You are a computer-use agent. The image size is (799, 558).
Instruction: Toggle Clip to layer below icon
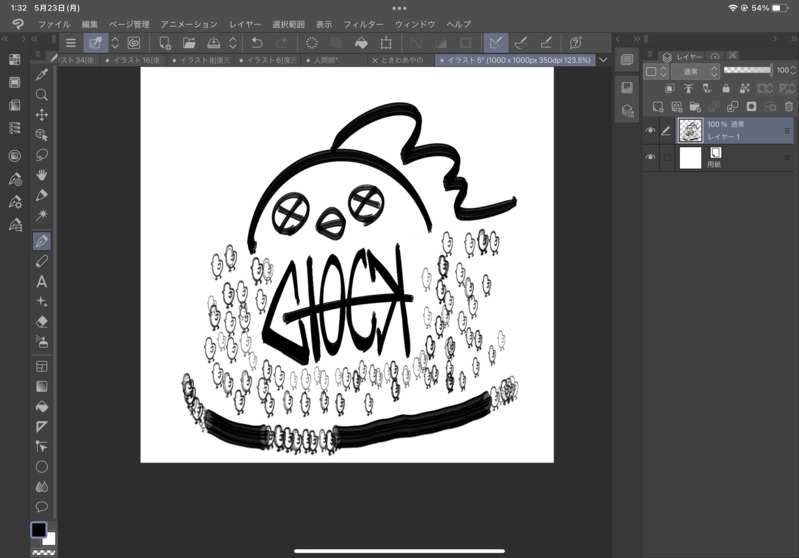tap(670, 88)
